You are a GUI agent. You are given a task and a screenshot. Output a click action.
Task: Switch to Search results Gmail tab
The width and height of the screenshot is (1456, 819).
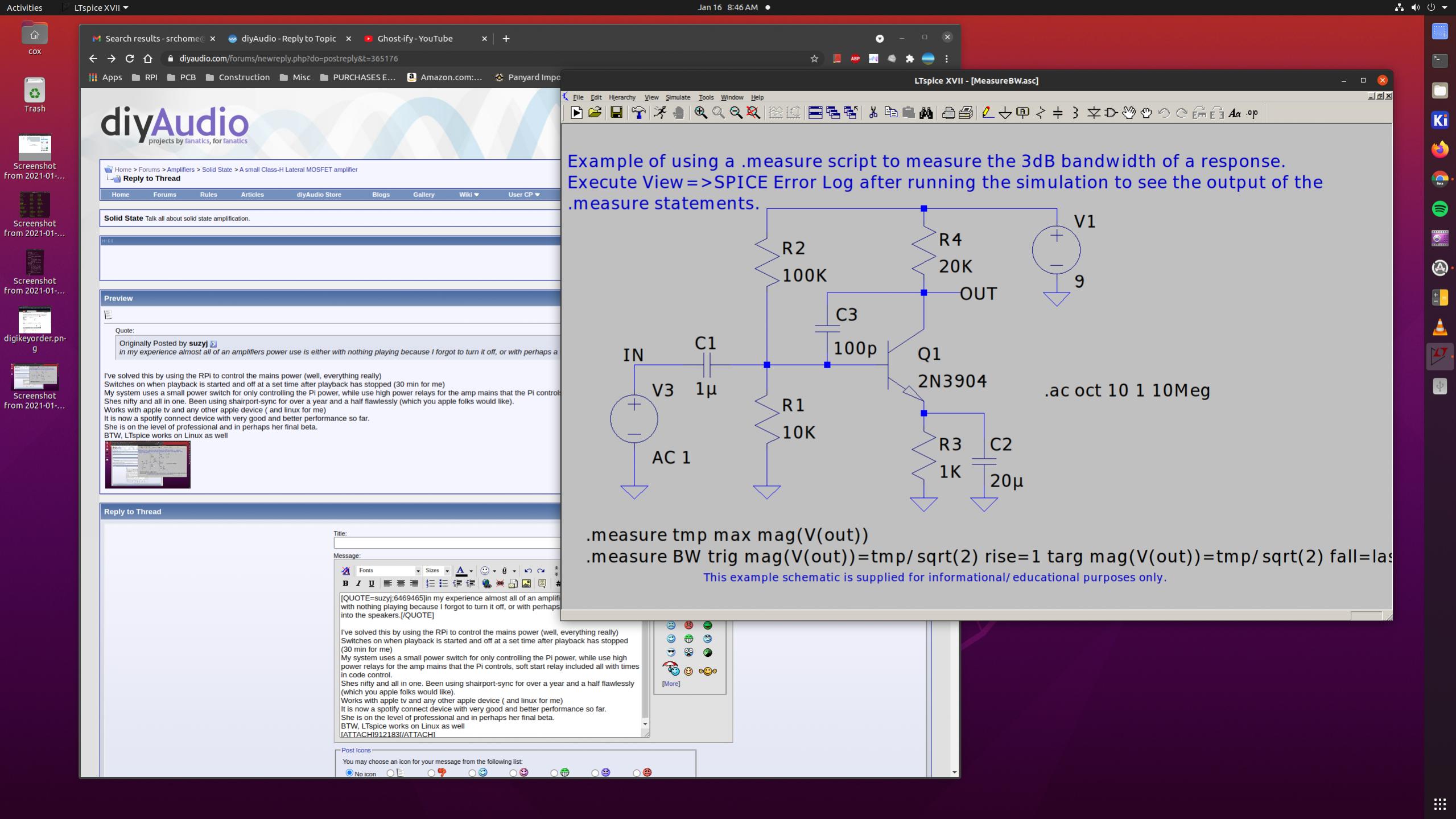pyautogui.click(x=153, y=39)
